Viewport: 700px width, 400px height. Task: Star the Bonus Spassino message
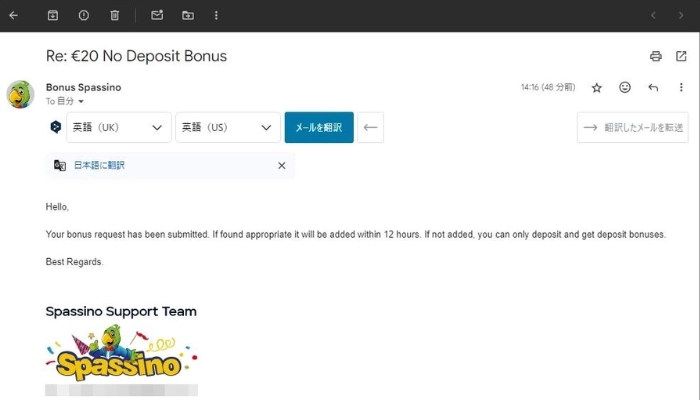(x=597, y=88)
